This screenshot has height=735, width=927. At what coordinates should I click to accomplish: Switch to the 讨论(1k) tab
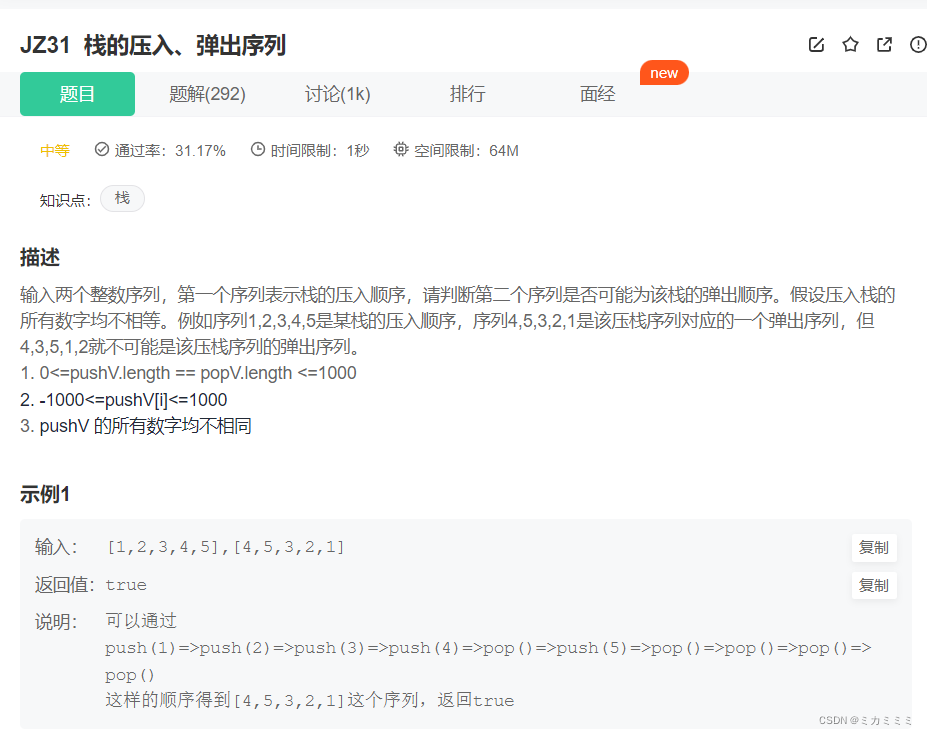pyautogui.click(x=337, y=93)
